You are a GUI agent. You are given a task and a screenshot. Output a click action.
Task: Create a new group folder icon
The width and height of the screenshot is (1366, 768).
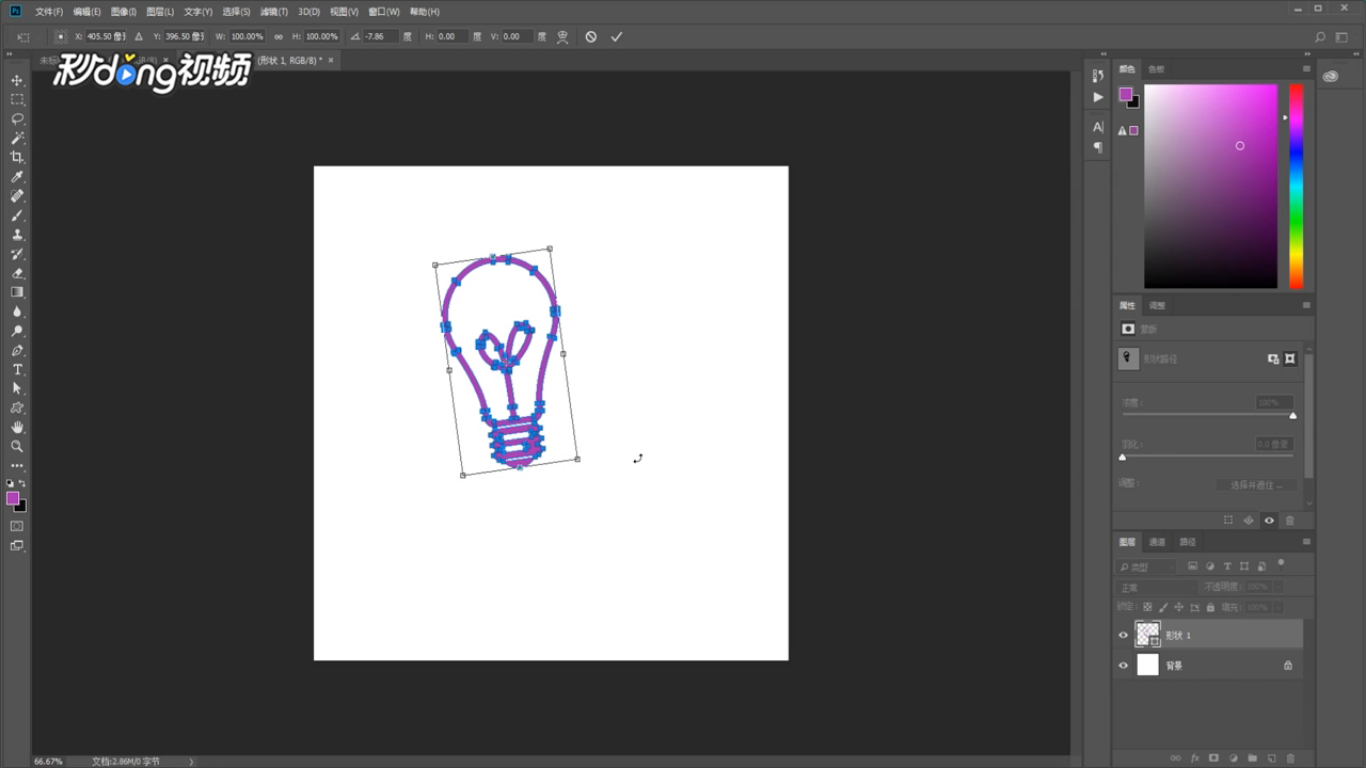point(1252,758)
